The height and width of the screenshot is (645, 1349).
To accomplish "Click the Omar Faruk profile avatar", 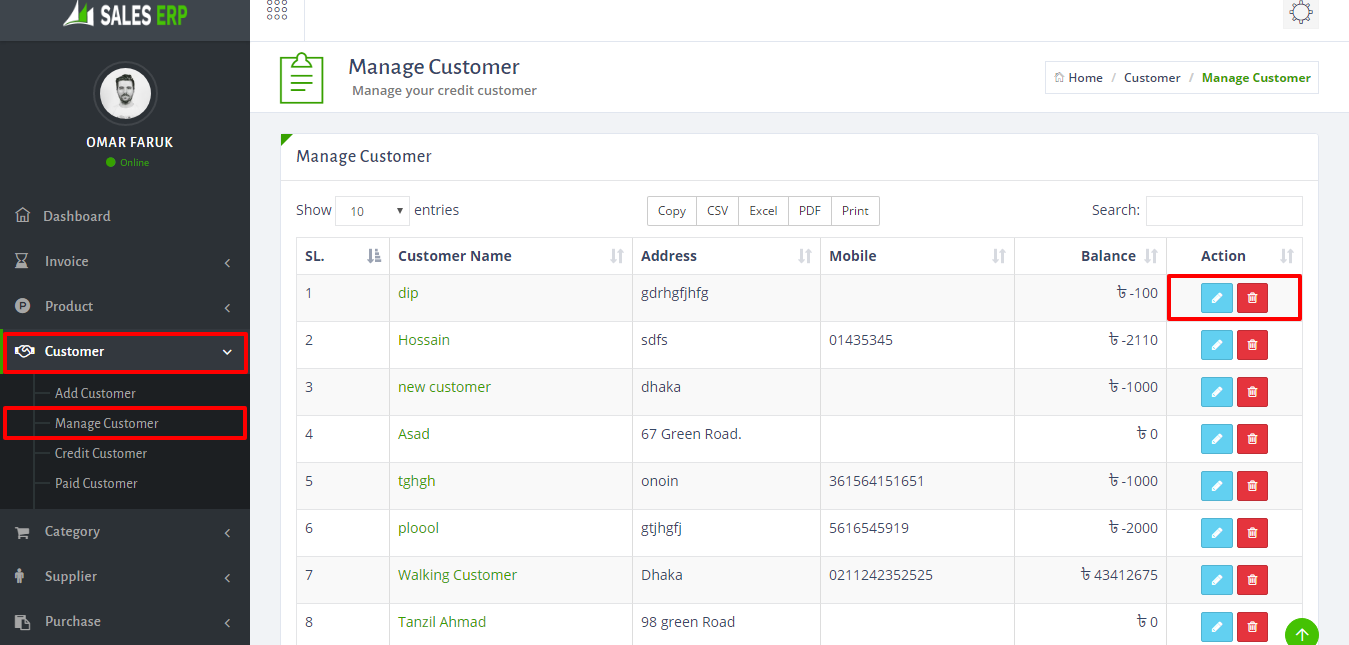I will pos(126,94).
